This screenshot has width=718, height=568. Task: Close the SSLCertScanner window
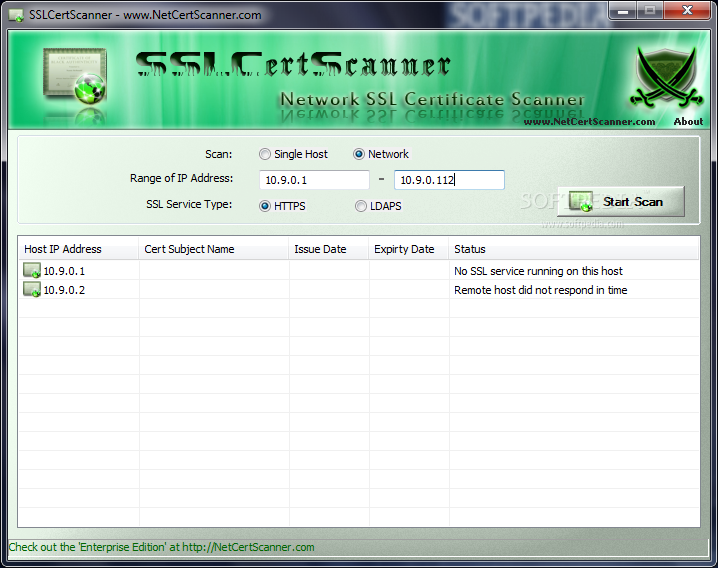(x=687, y=11)
